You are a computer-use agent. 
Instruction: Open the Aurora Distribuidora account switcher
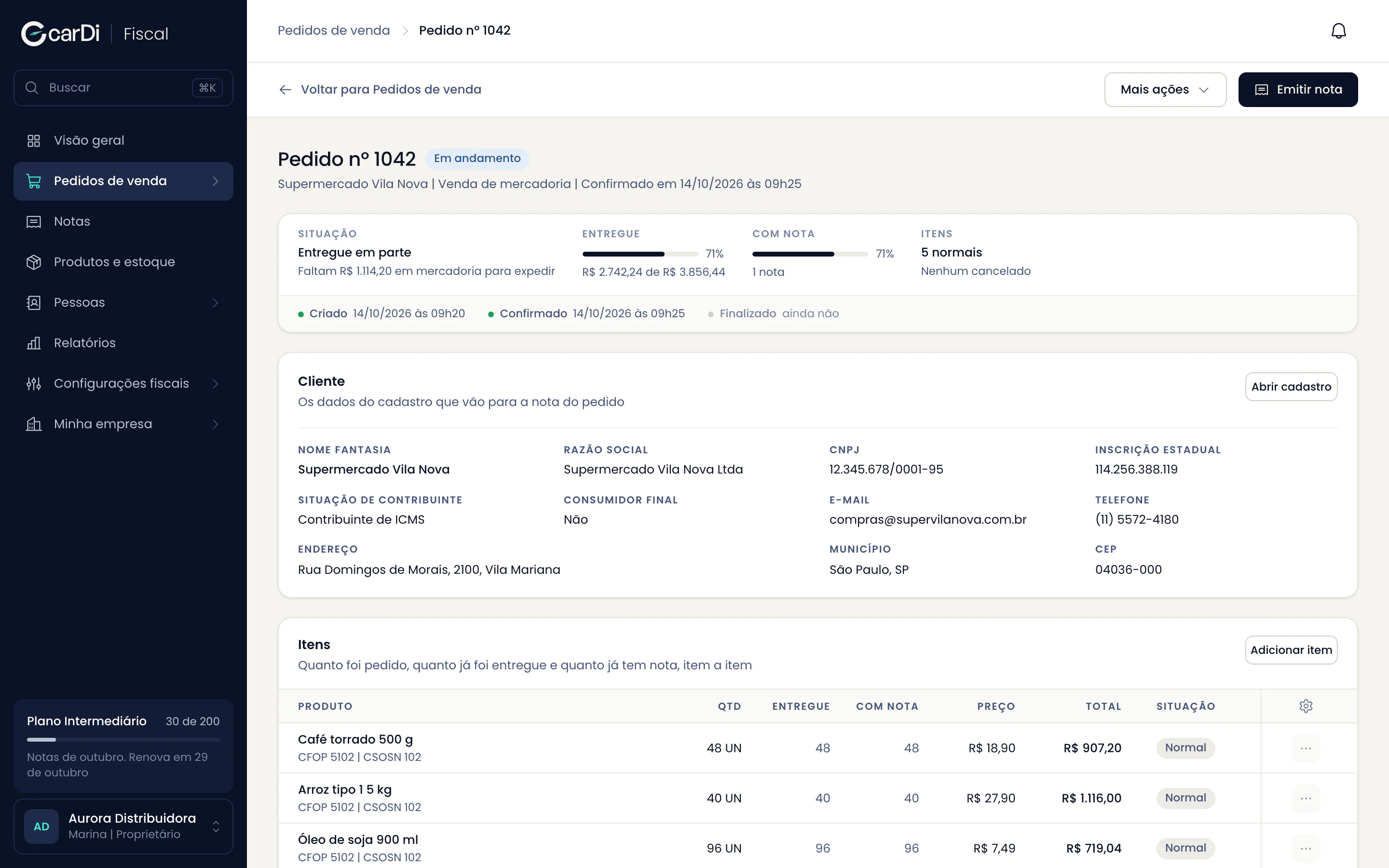(123, 827)
